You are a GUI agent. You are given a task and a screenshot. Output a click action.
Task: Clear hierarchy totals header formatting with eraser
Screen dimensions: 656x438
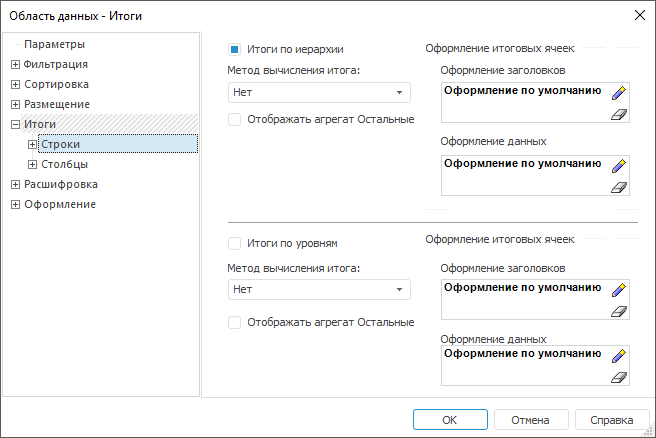pyautogui.click(x=619, y=114)
